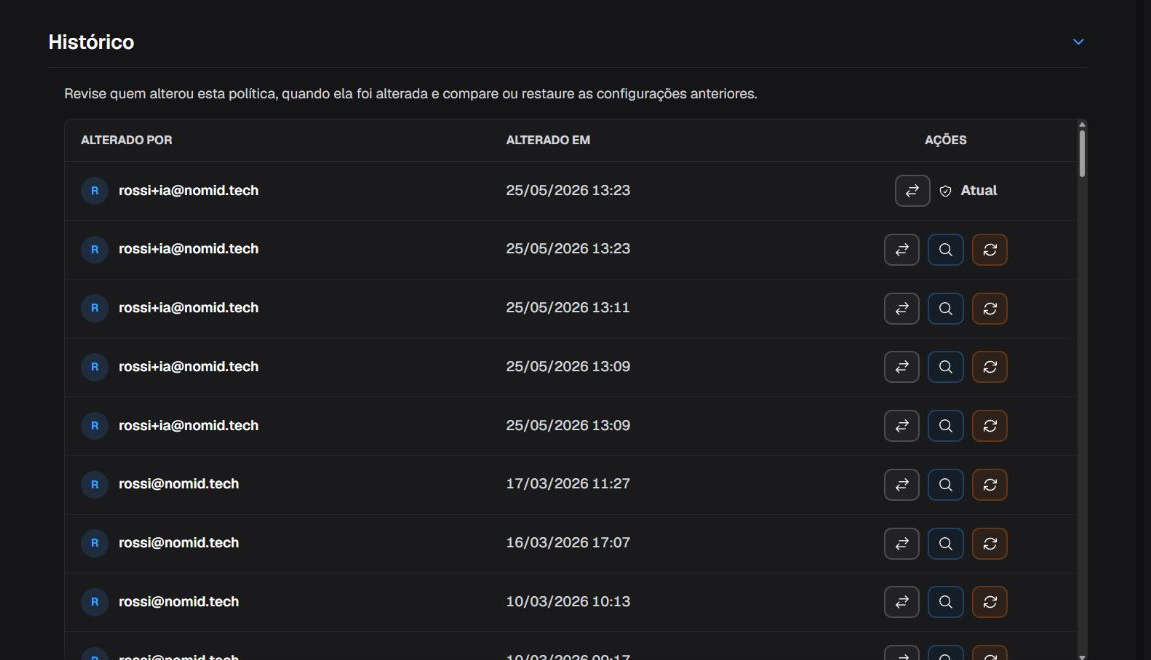Restore the 10/03/2026 10:13 version
The width and height of the screenshot is (1151, 660).
click(x=990, y=602)
